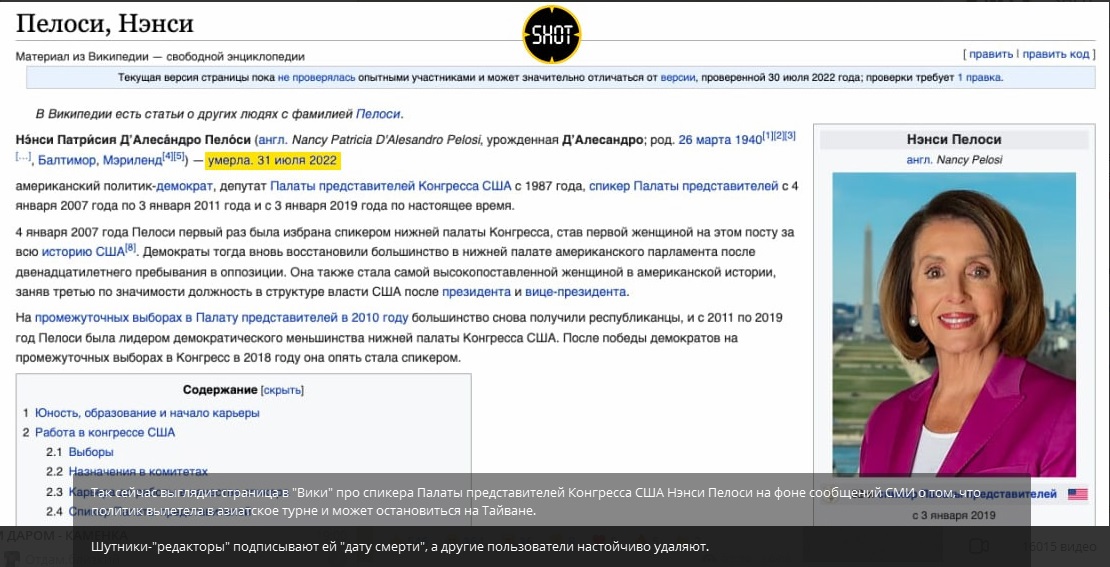This screenshot has height=567, width=1110.
Task: Open the 'не проверялась' review notice link
Action: (316, 78)
